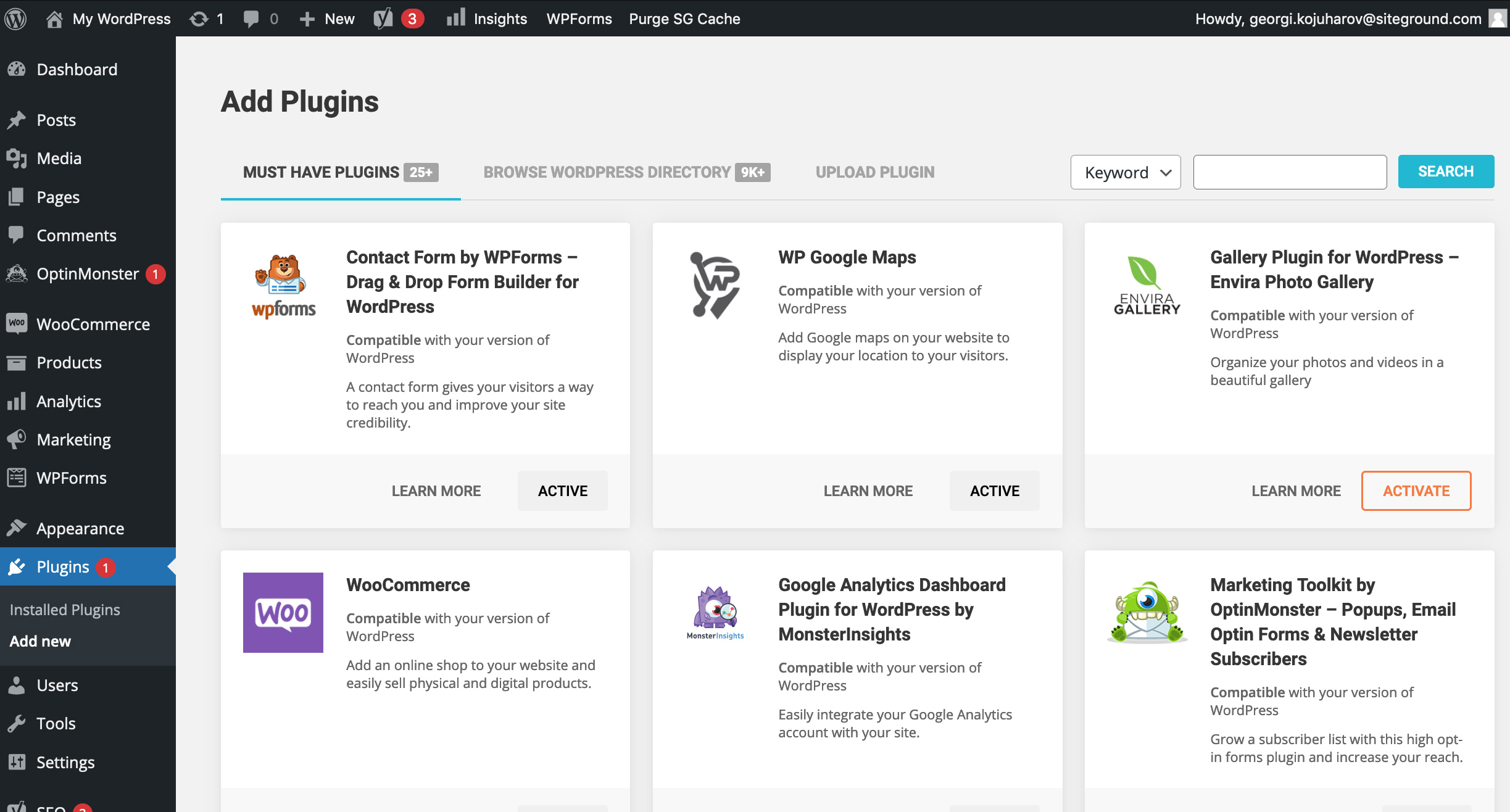This screenshot has width=1510, height=812.
Task: Open the comments bubble in admin bar
Action: [251, 19]
